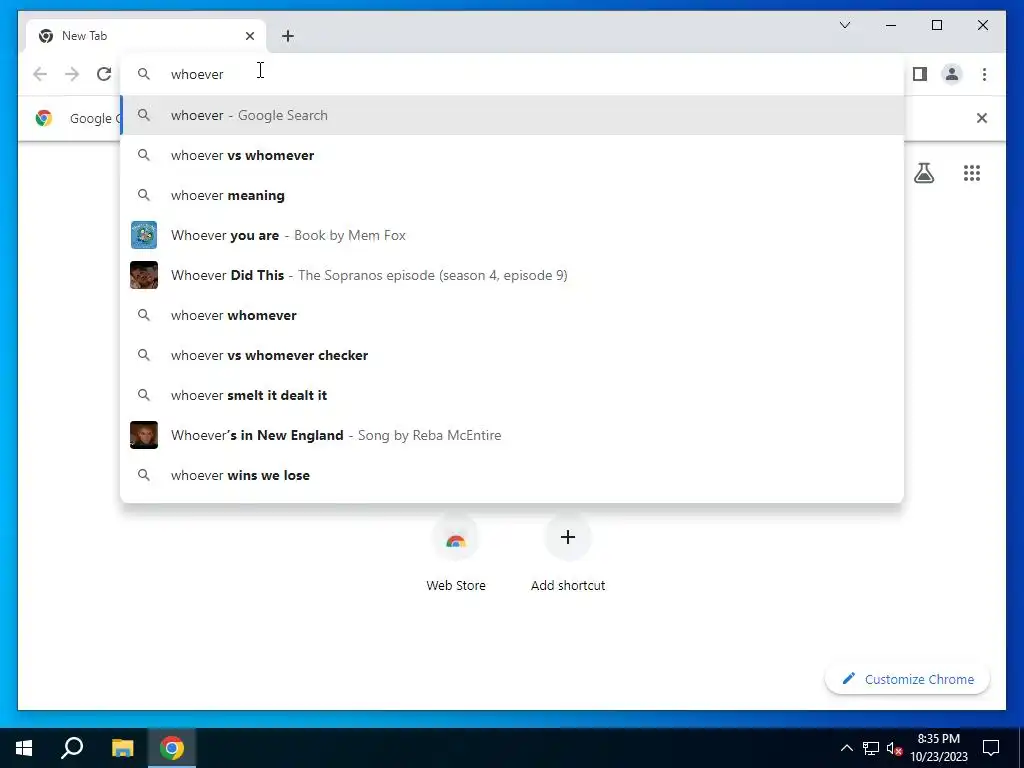Viewport: 1024px width, 768px height.
Task: Click the search magnifier beside 'whoever' in the omnibox
Action: point(144,74)
